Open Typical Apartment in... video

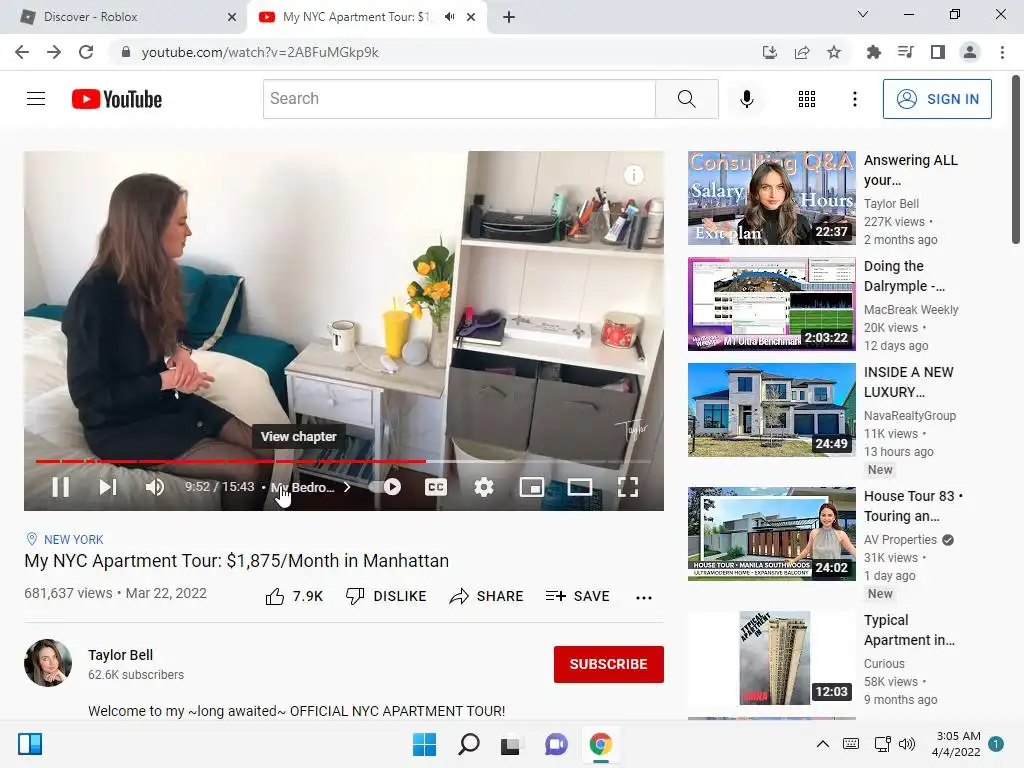(x=771, y=658)
